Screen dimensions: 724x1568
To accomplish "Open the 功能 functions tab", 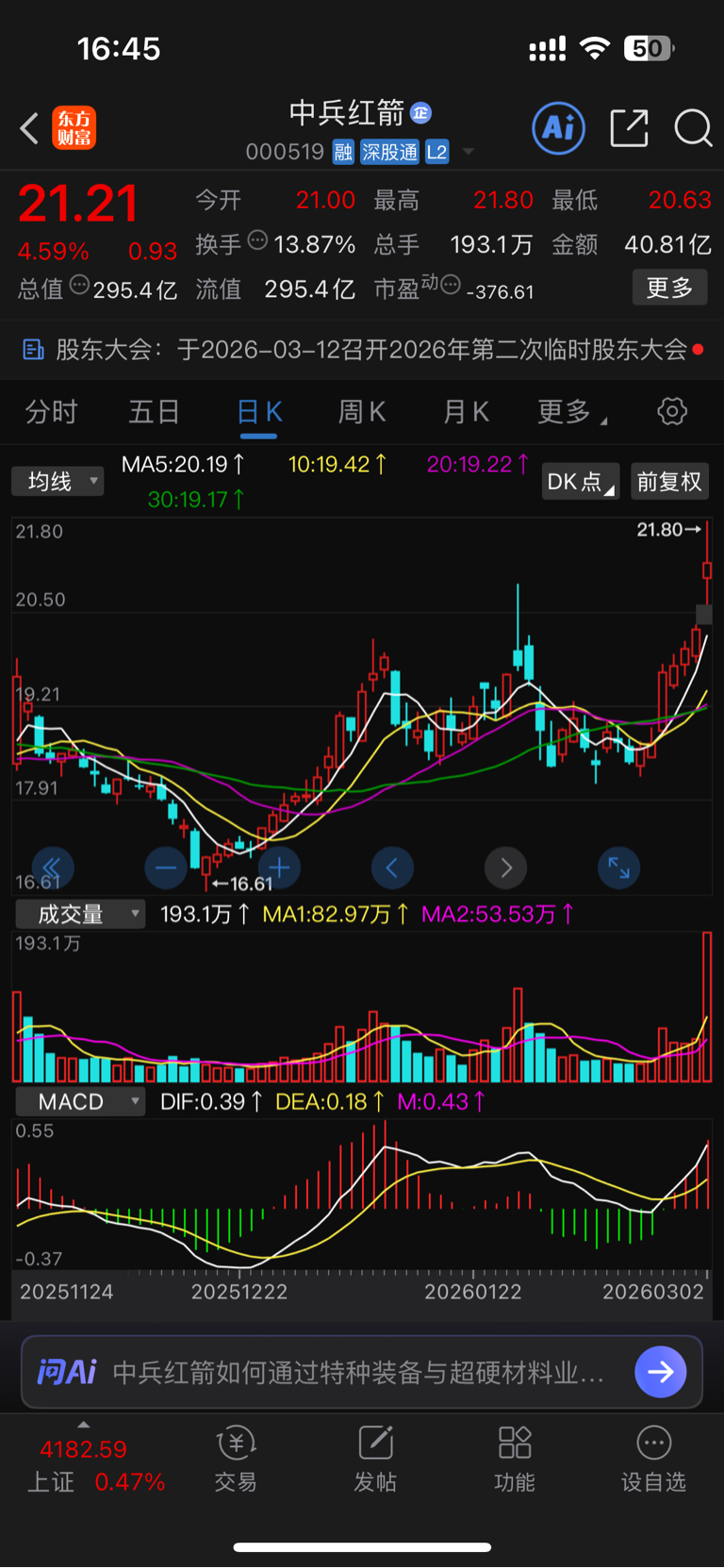I will pos(515,1460).
